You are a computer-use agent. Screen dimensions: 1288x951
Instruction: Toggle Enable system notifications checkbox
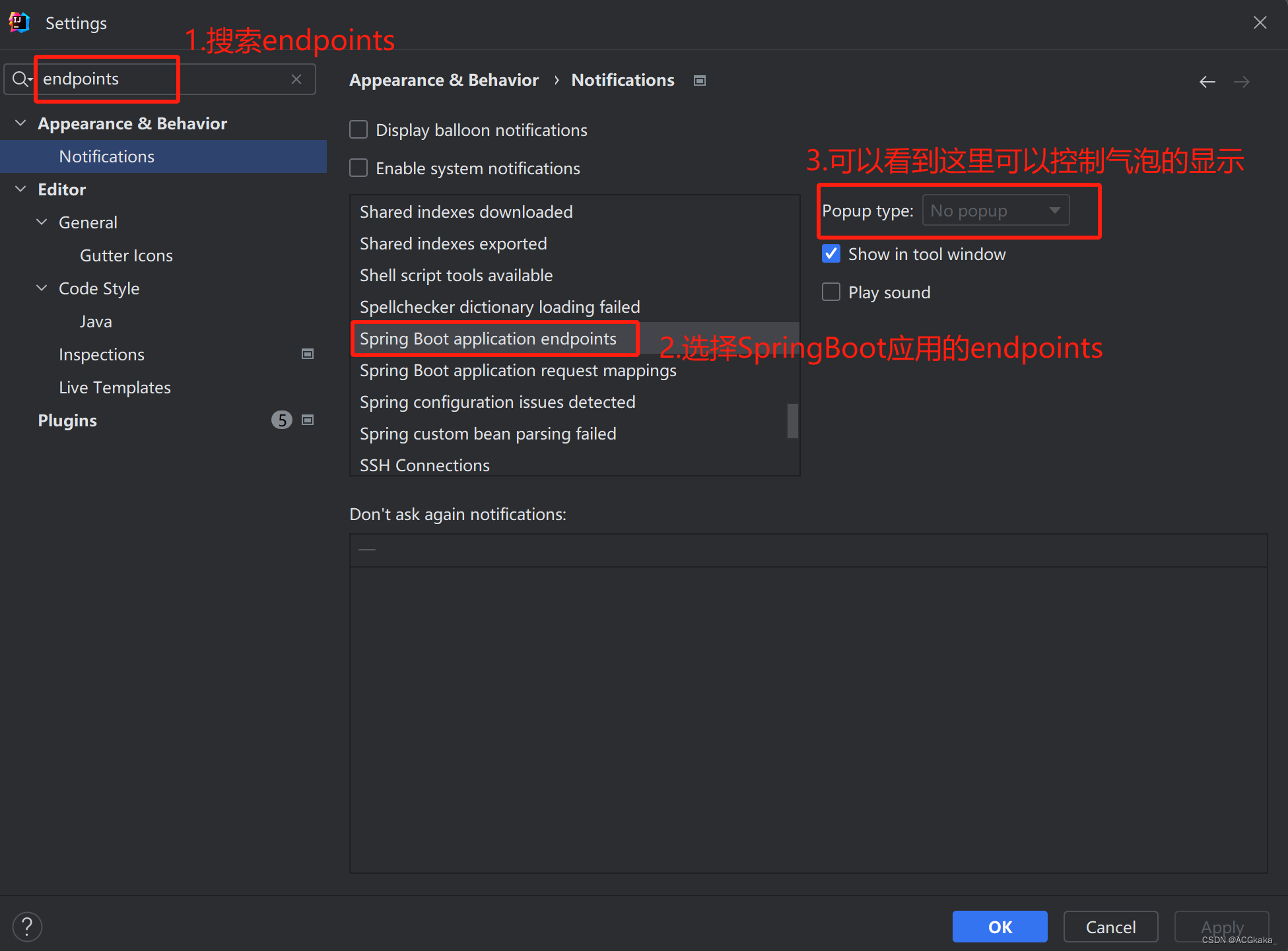[x=358, y=168]
